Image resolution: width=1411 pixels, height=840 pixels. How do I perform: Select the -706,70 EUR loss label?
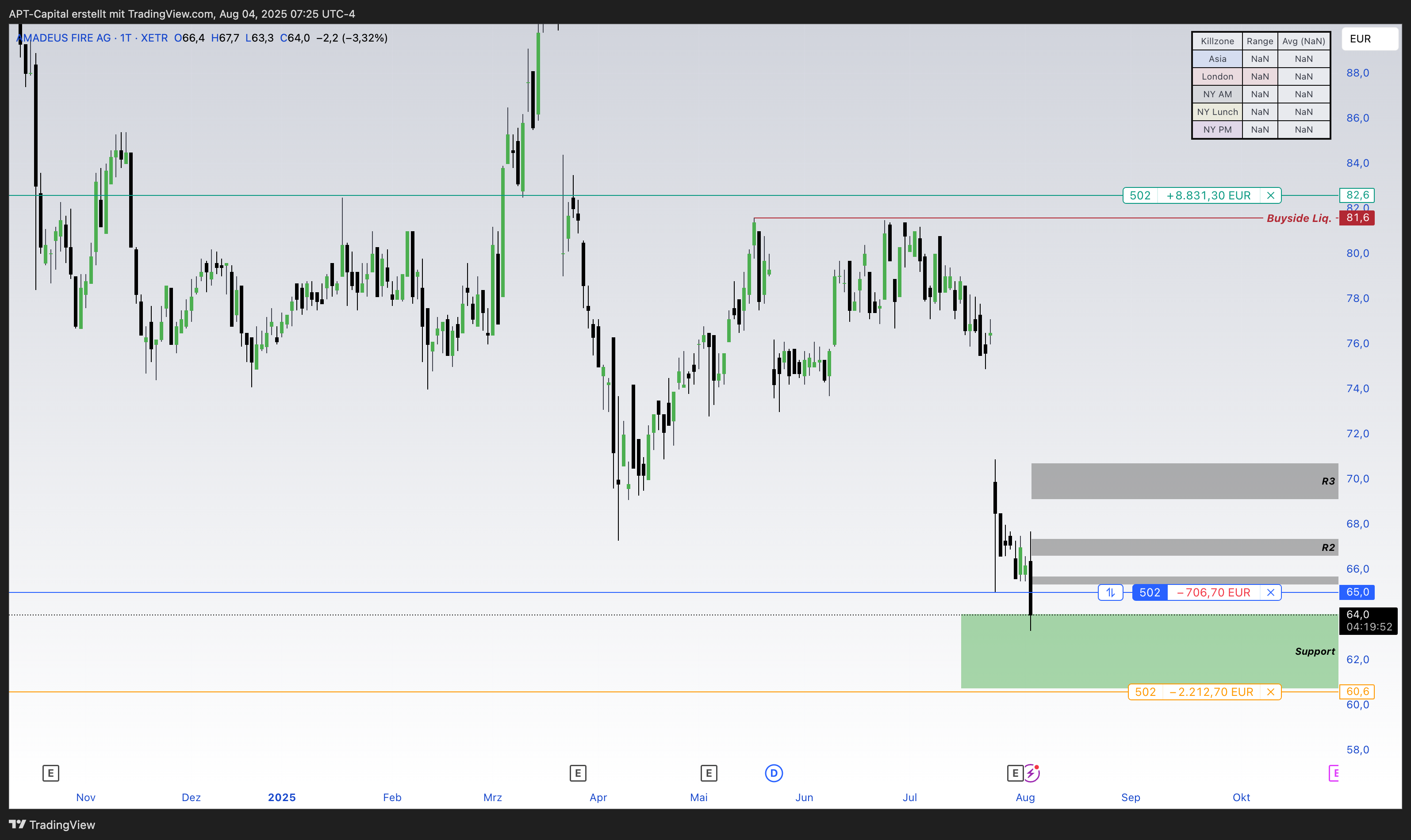point(1213,592)
